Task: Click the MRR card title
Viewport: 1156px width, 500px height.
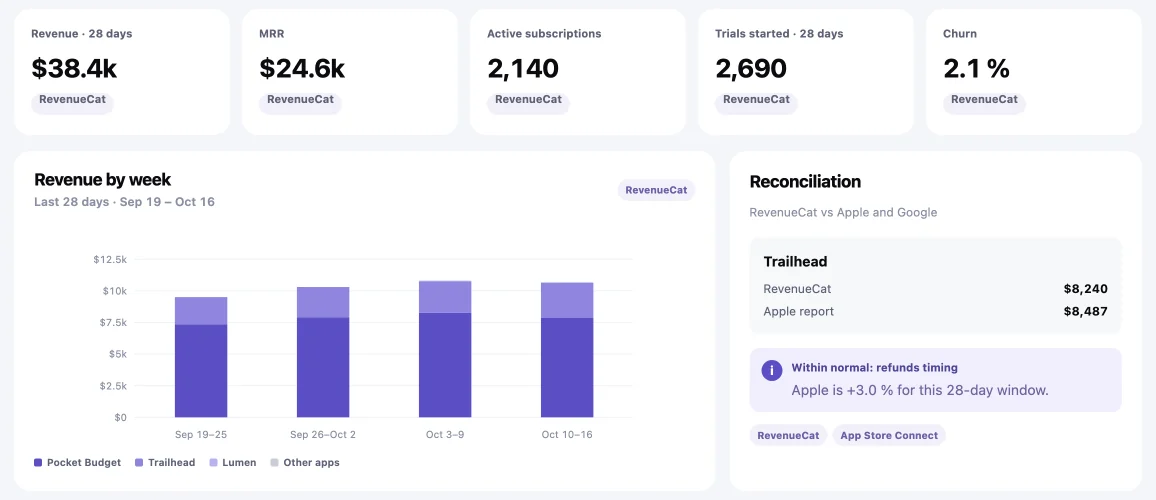Action: (271, 33)
